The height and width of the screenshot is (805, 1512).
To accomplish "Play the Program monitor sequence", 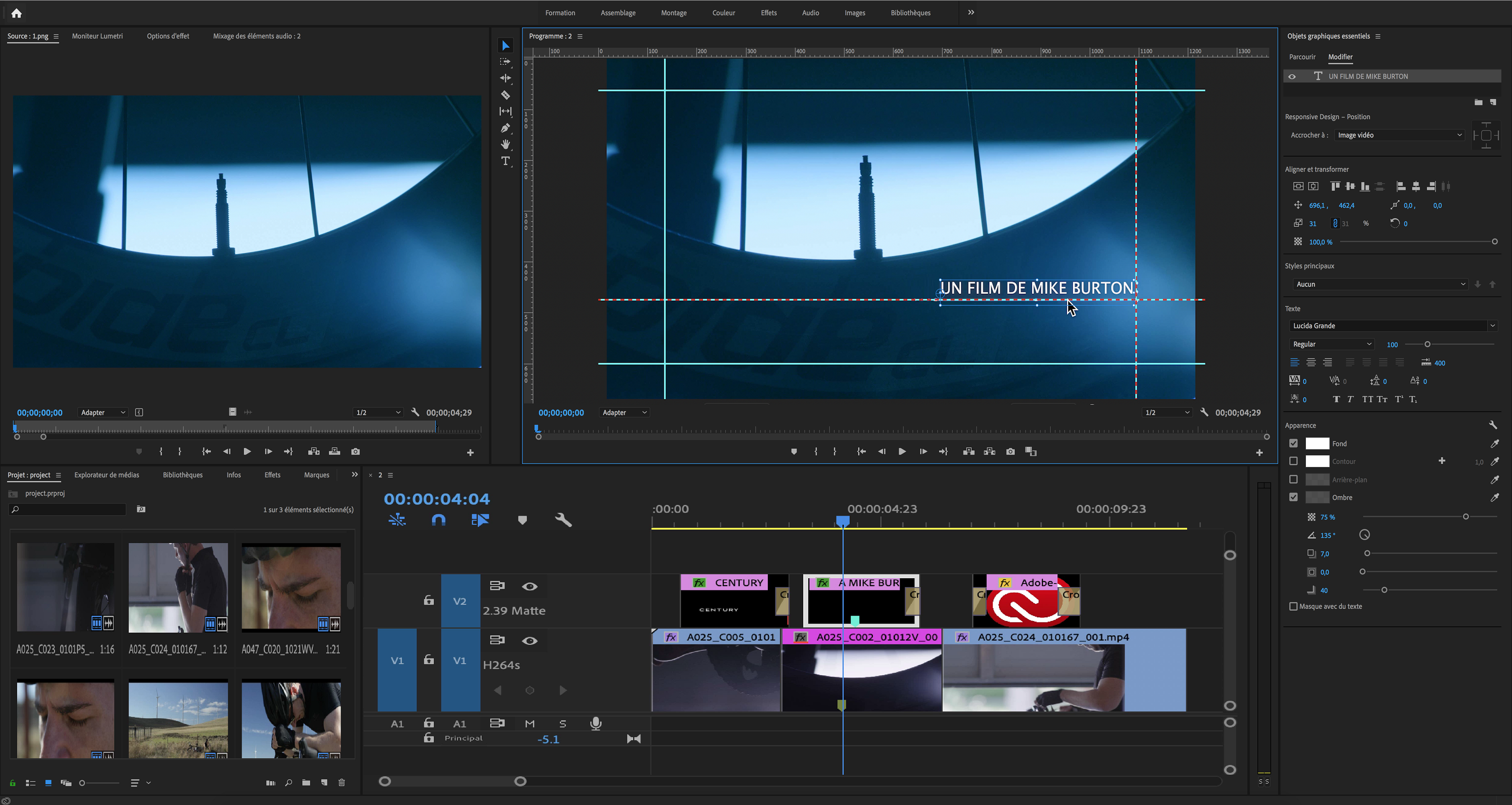I will pyautogui.click(x=901, y=451).
